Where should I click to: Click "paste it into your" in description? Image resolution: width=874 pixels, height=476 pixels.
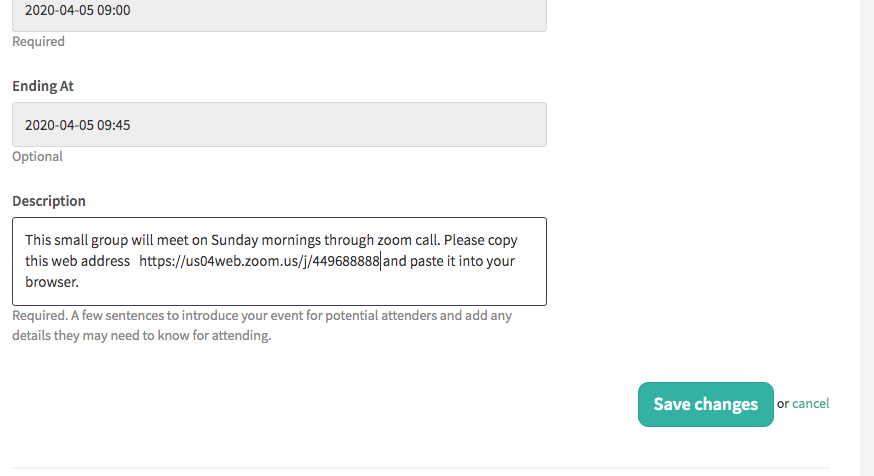click(462, 261)
